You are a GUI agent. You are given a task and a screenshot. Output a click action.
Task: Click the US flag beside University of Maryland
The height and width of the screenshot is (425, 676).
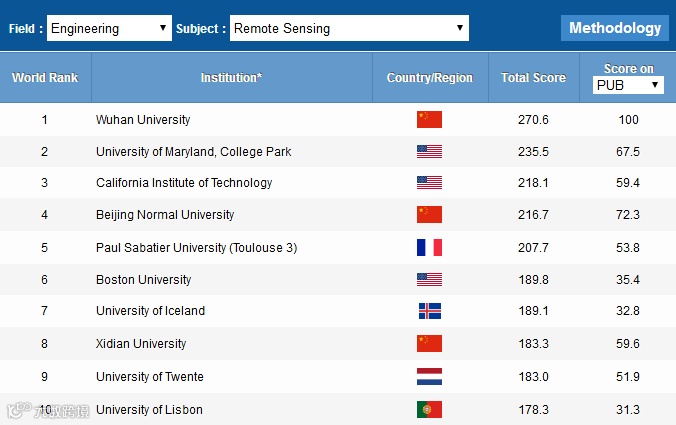point(429,152)
